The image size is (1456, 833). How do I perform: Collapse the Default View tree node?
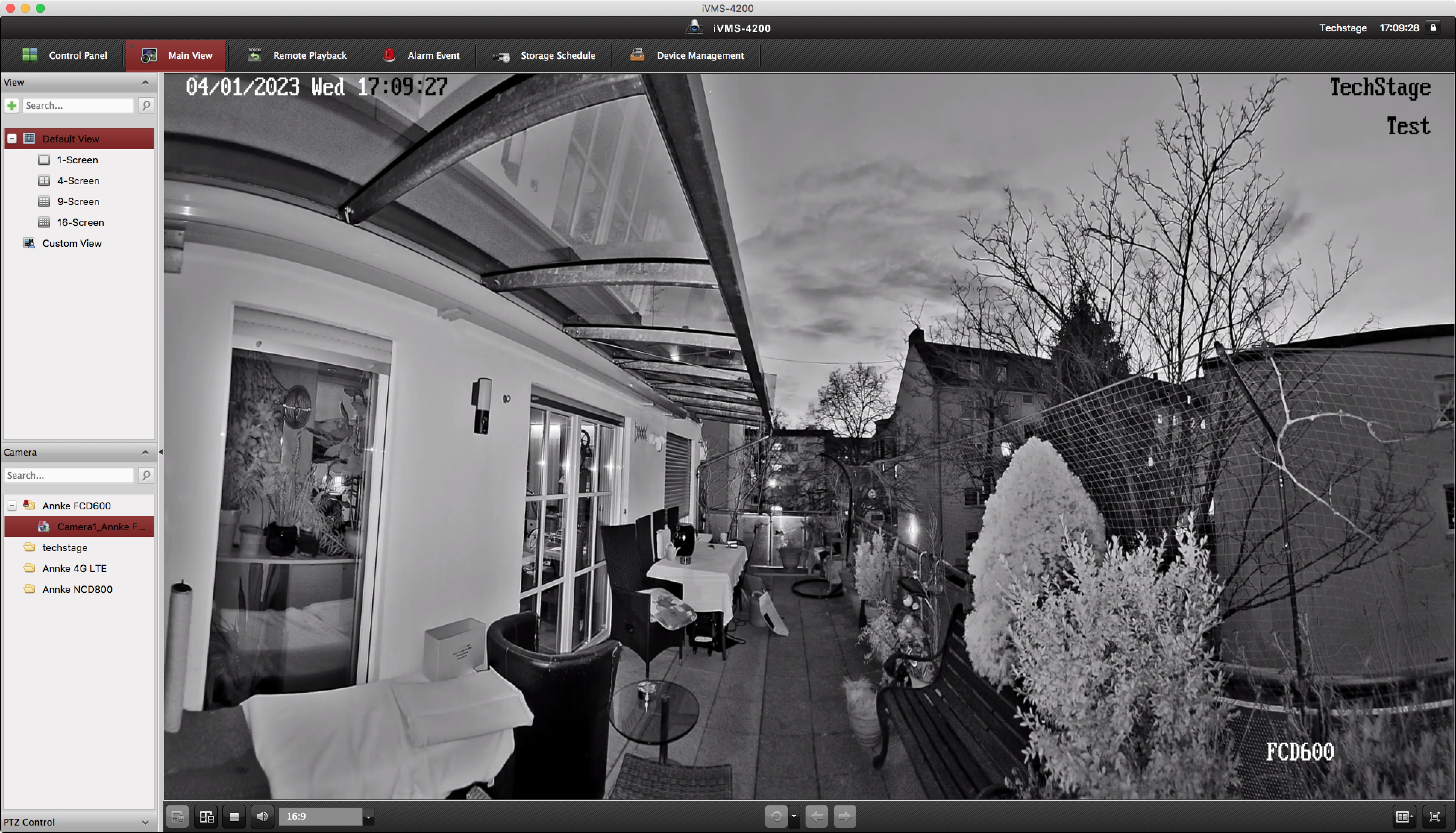12,139
